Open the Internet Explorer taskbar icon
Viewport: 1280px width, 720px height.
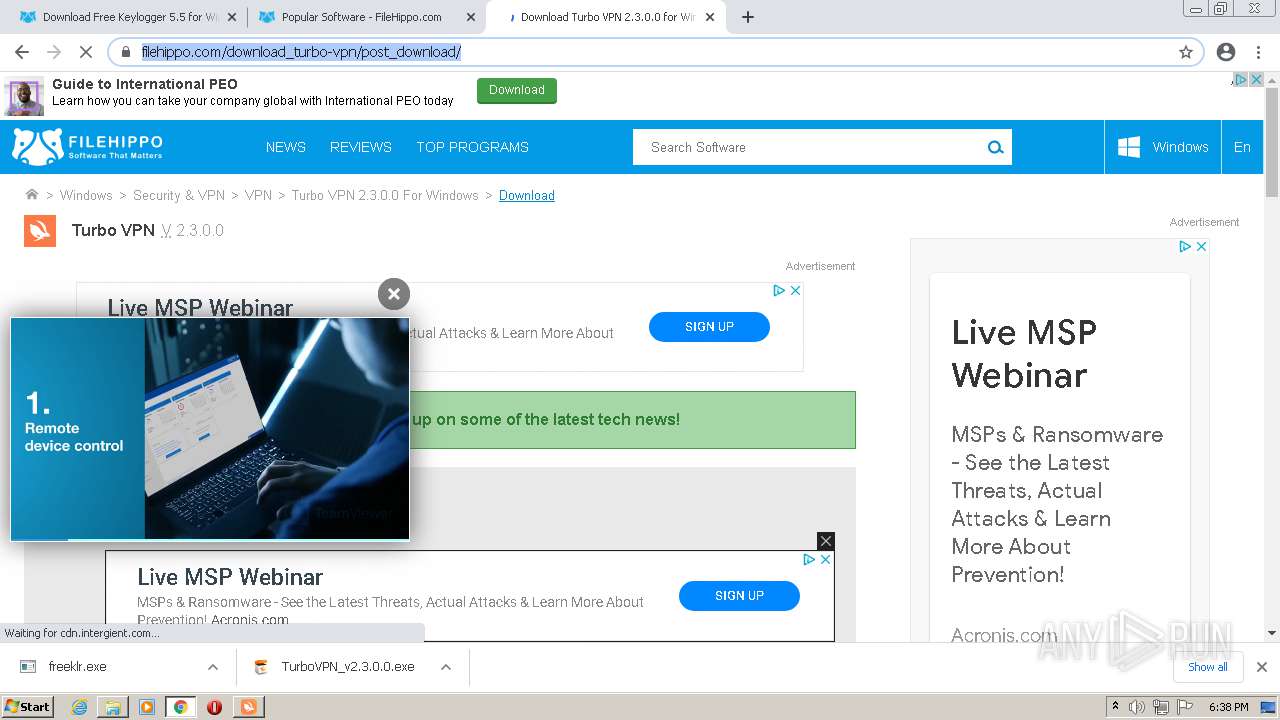click(79, 707)
